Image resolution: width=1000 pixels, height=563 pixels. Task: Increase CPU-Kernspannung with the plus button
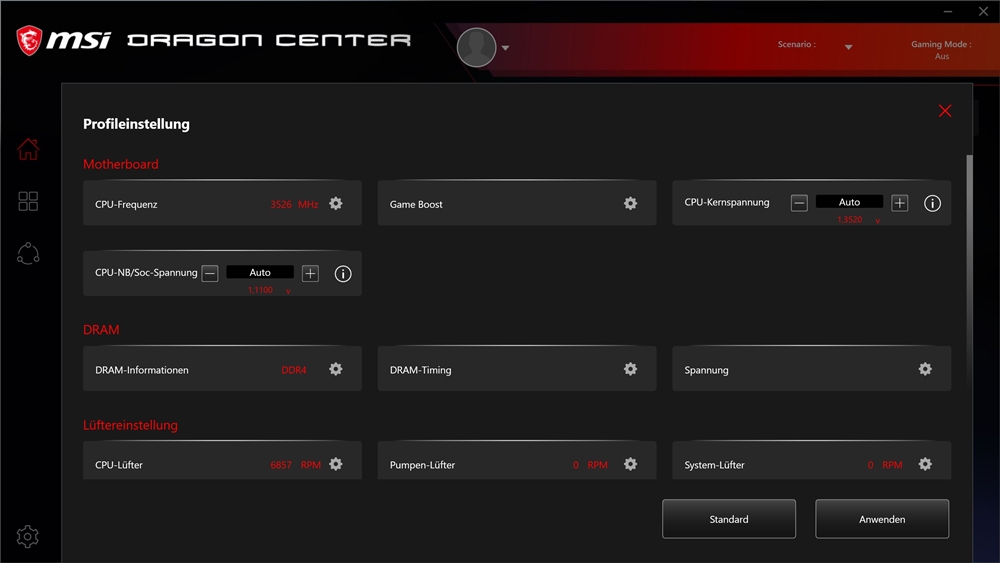pos(900,203)
